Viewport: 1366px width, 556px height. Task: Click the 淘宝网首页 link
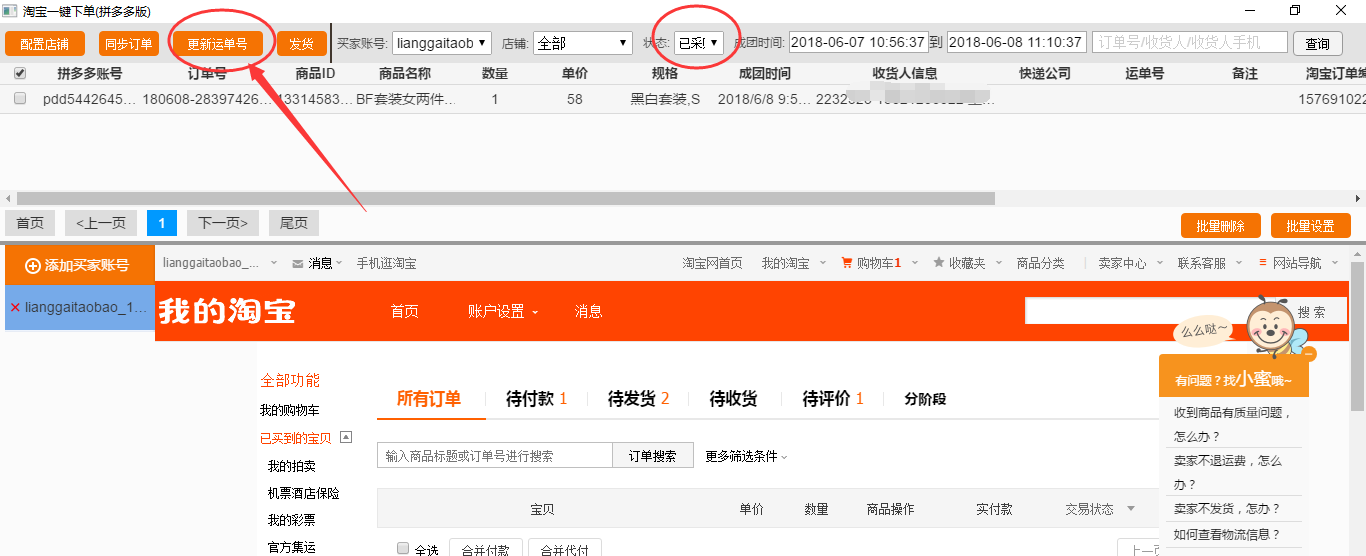[712, 263]
